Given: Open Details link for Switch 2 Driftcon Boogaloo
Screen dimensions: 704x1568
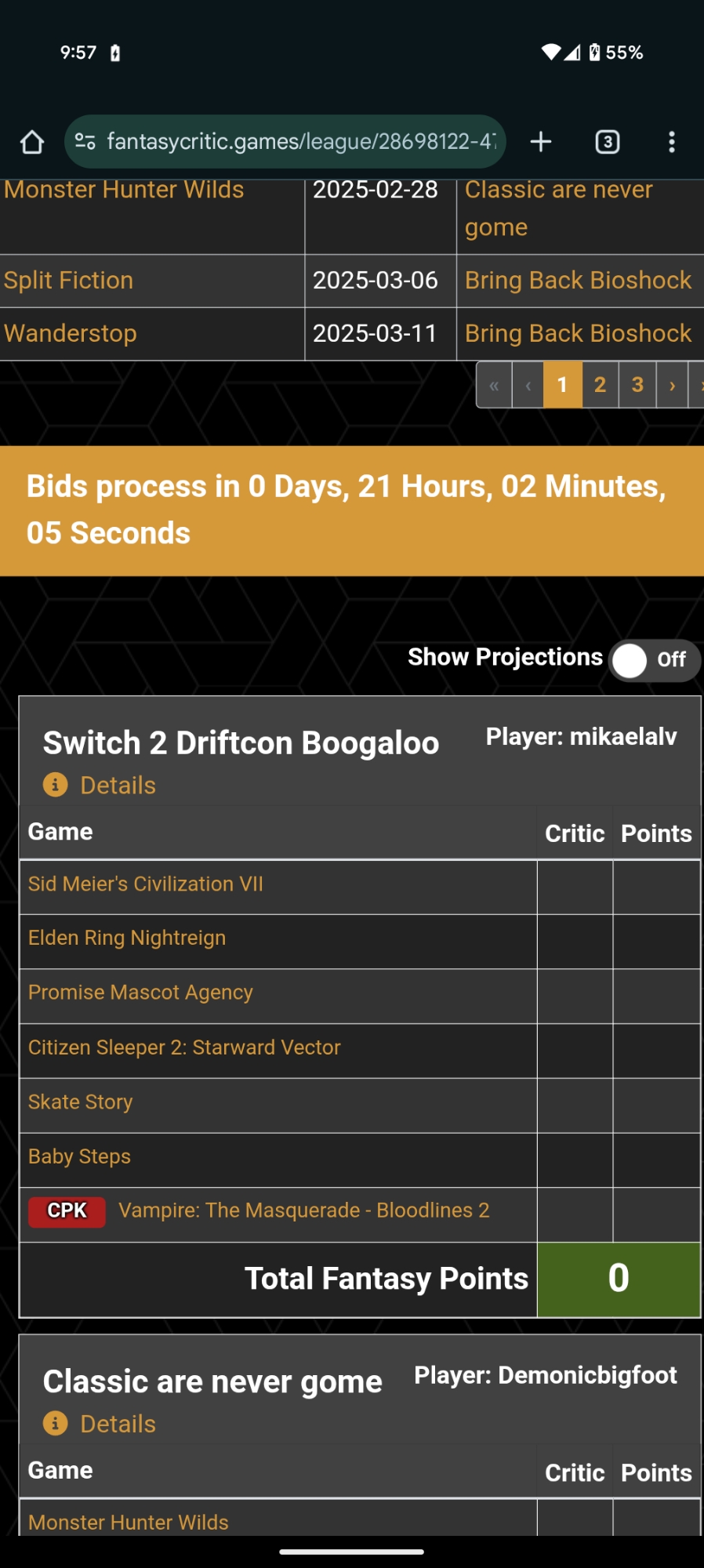Looking at the screenshot, I should click(x=118, y=785).
